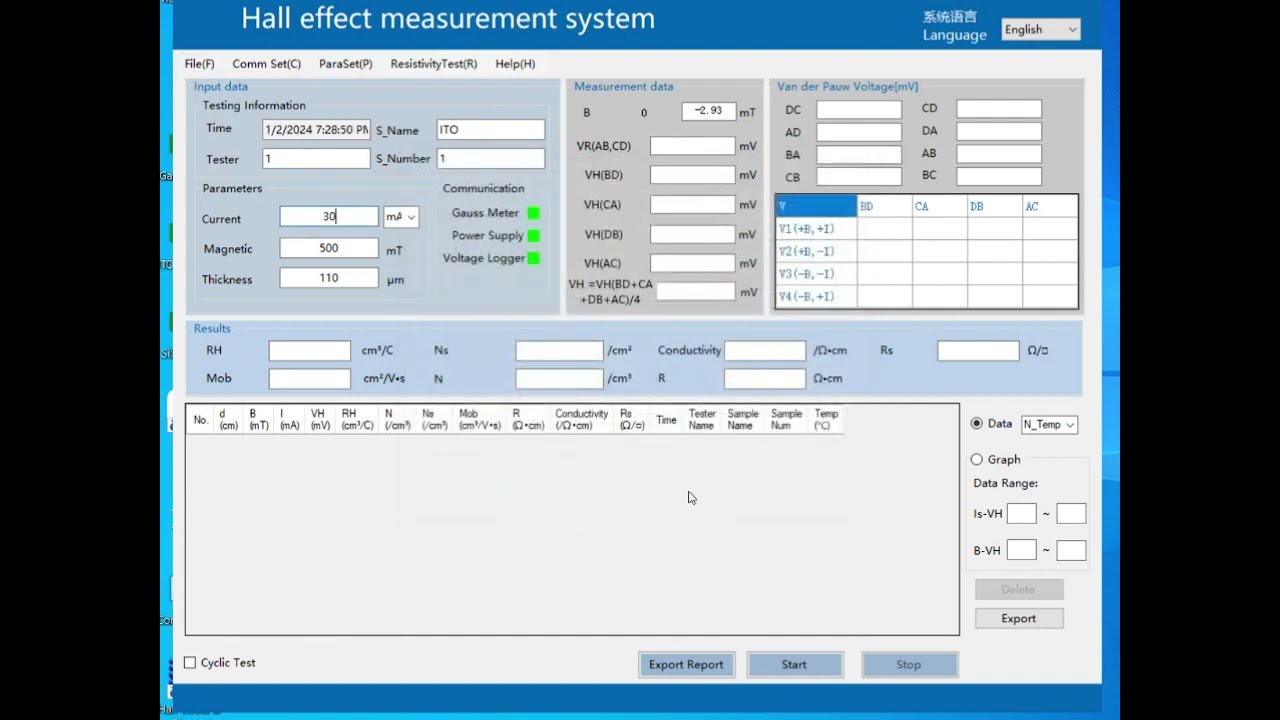1280x720 pixels.
Task: Open the Comm Set(C) menu
Action: point(266,64)
